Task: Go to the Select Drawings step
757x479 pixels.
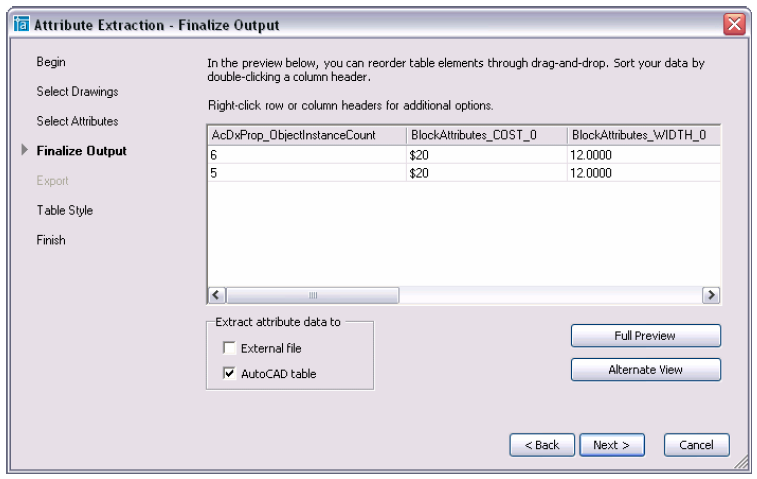Action: click(77, 92)
